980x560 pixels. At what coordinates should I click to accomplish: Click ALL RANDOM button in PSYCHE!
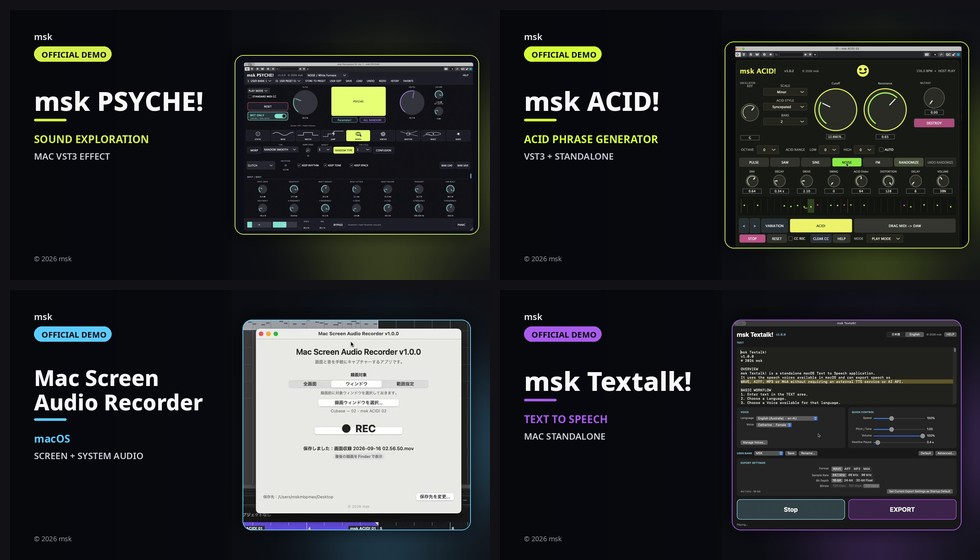pos(372,120)
